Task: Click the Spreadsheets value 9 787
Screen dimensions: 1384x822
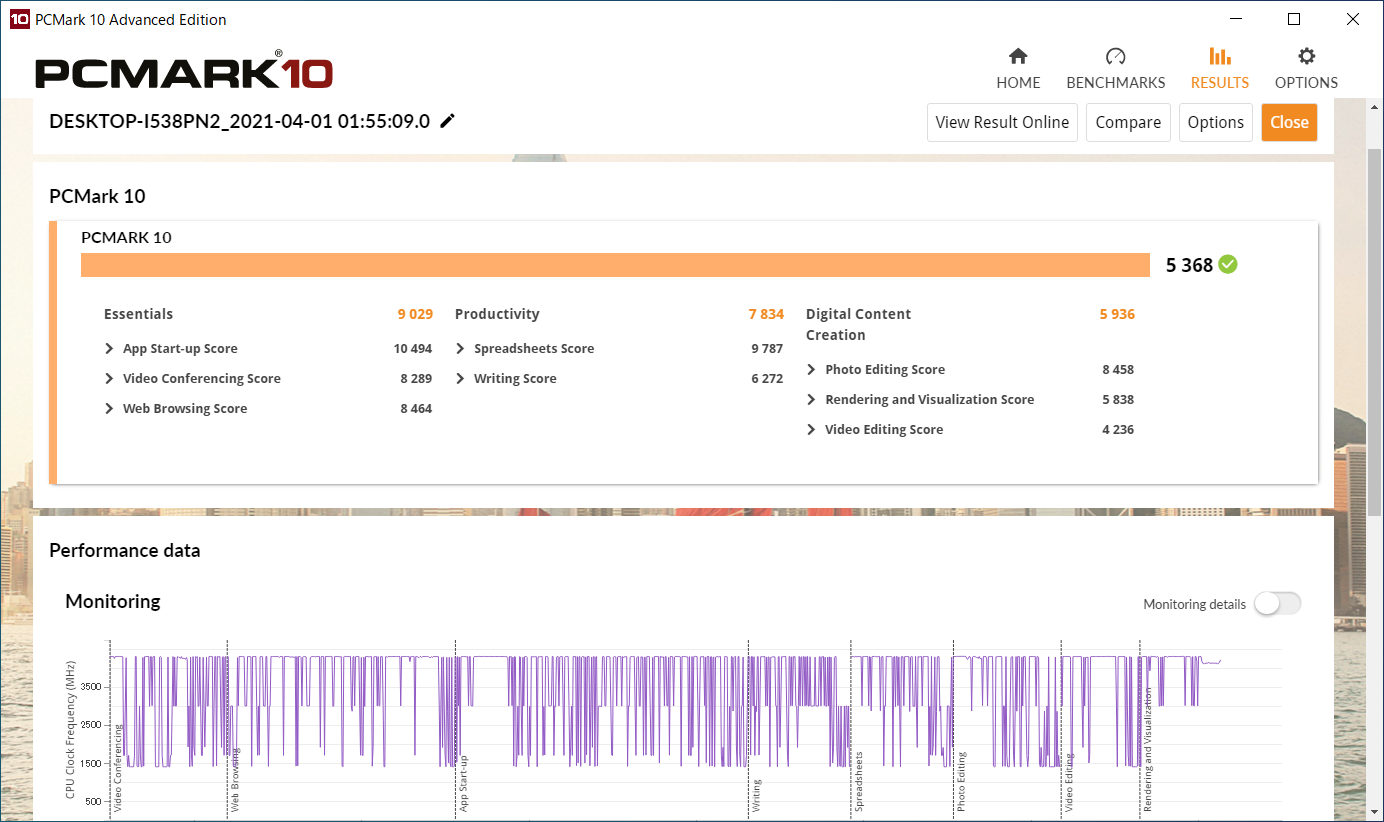Action: (x=767, y=348)
